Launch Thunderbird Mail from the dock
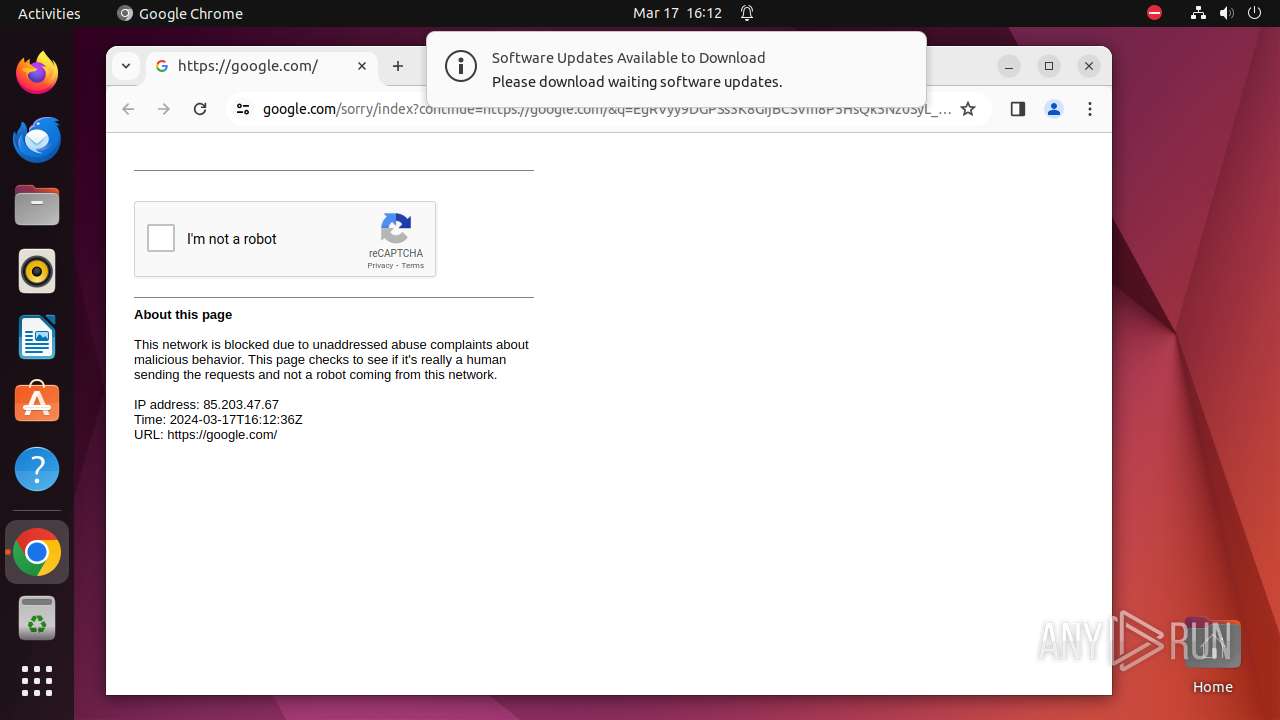The image size is (1280, 720). coord(37,140)
